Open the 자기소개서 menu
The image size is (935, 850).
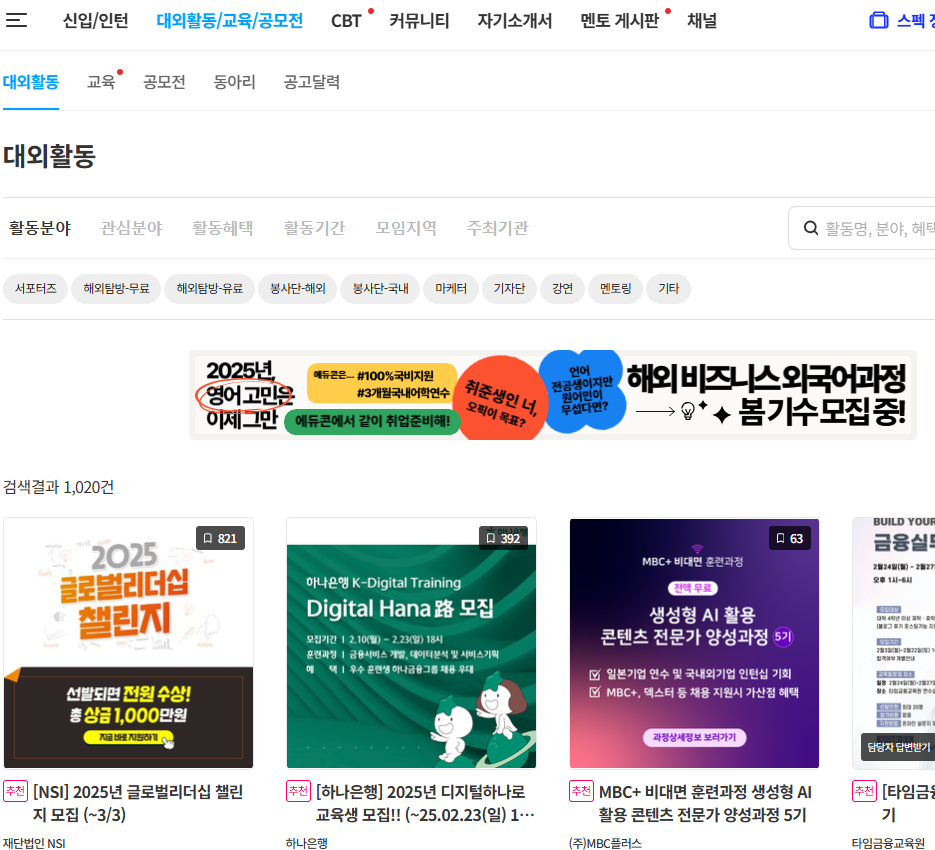pyautogui.click(x=515, y=21)
